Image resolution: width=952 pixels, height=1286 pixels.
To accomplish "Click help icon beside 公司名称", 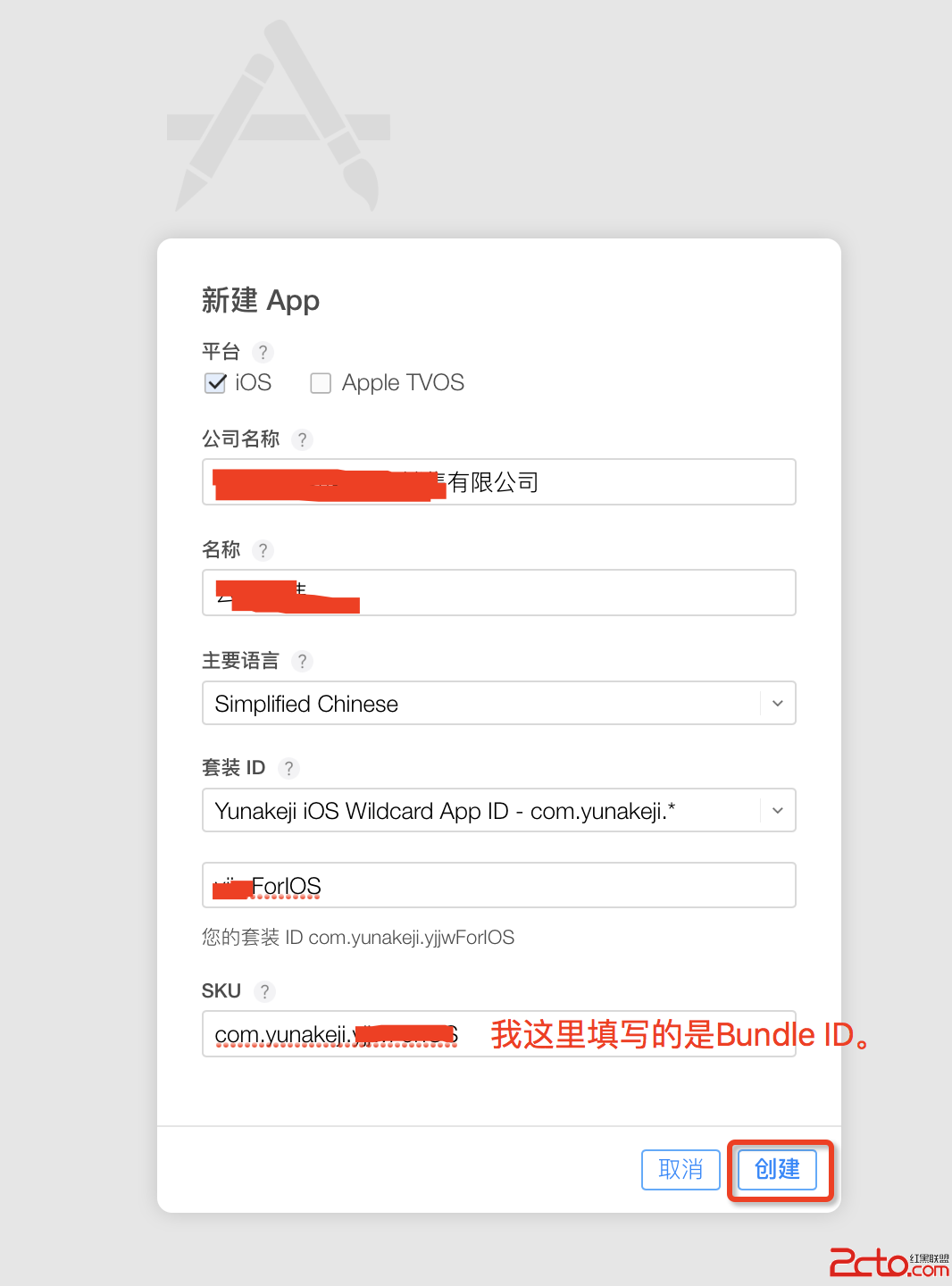I will pos(303,439).
